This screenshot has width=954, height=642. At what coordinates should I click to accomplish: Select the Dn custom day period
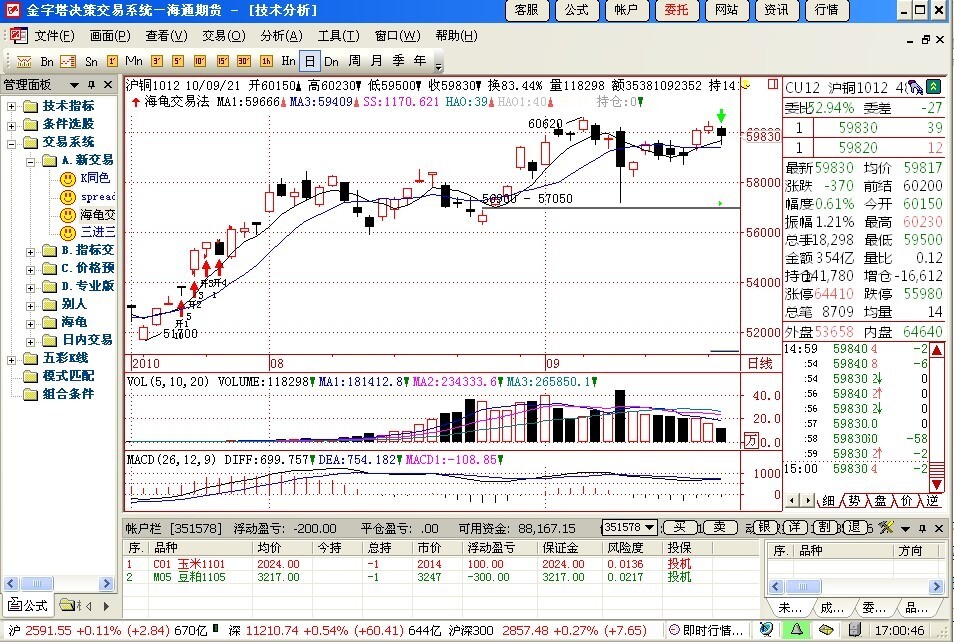tap(332, 61)
